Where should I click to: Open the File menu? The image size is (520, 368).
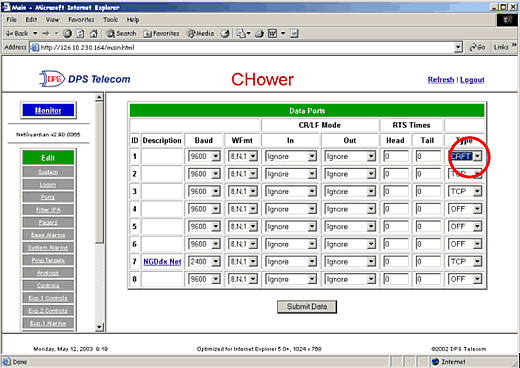click(12, 20)
